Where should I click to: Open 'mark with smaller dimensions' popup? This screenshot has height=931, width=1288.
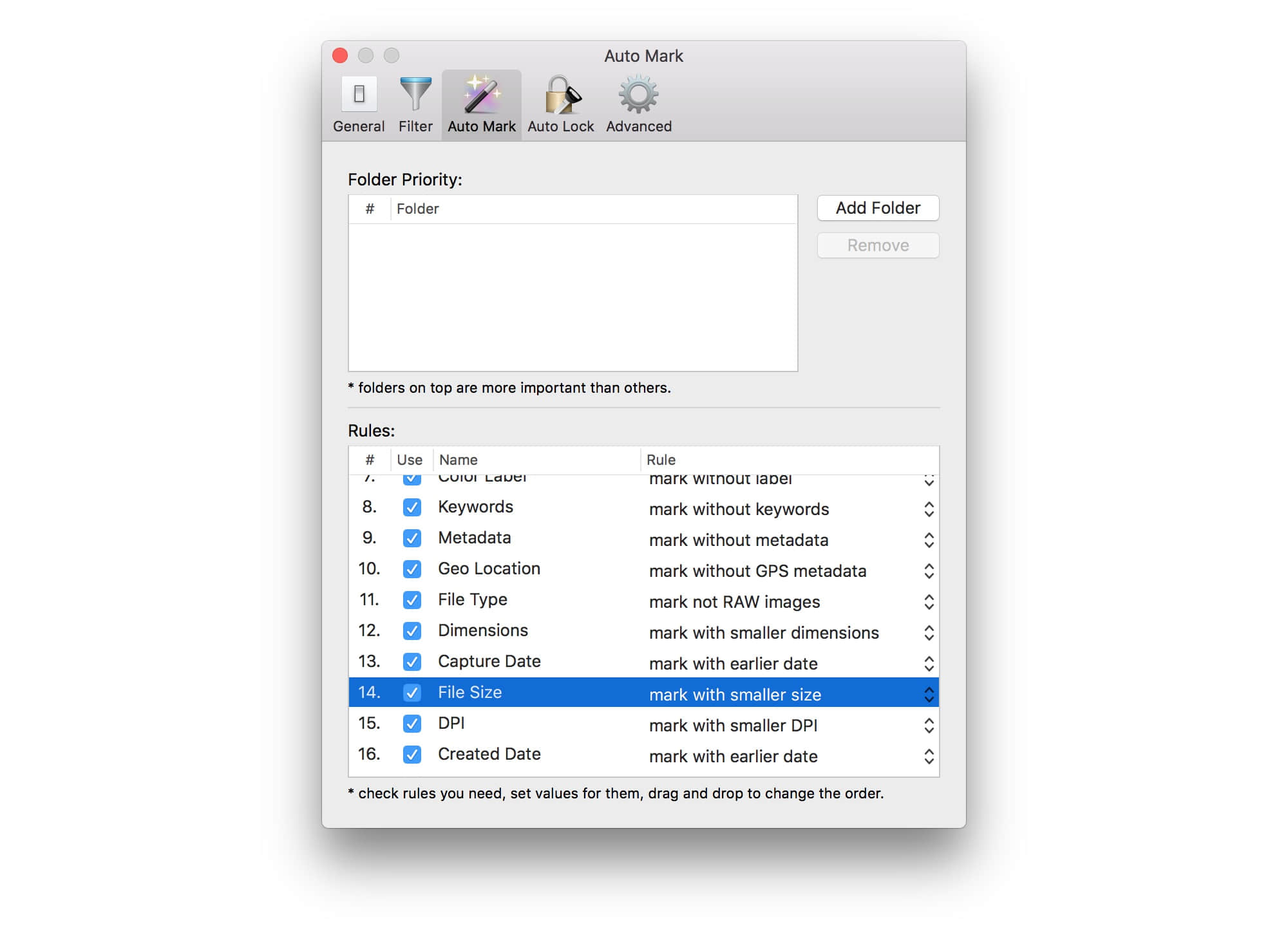point(929,633)
